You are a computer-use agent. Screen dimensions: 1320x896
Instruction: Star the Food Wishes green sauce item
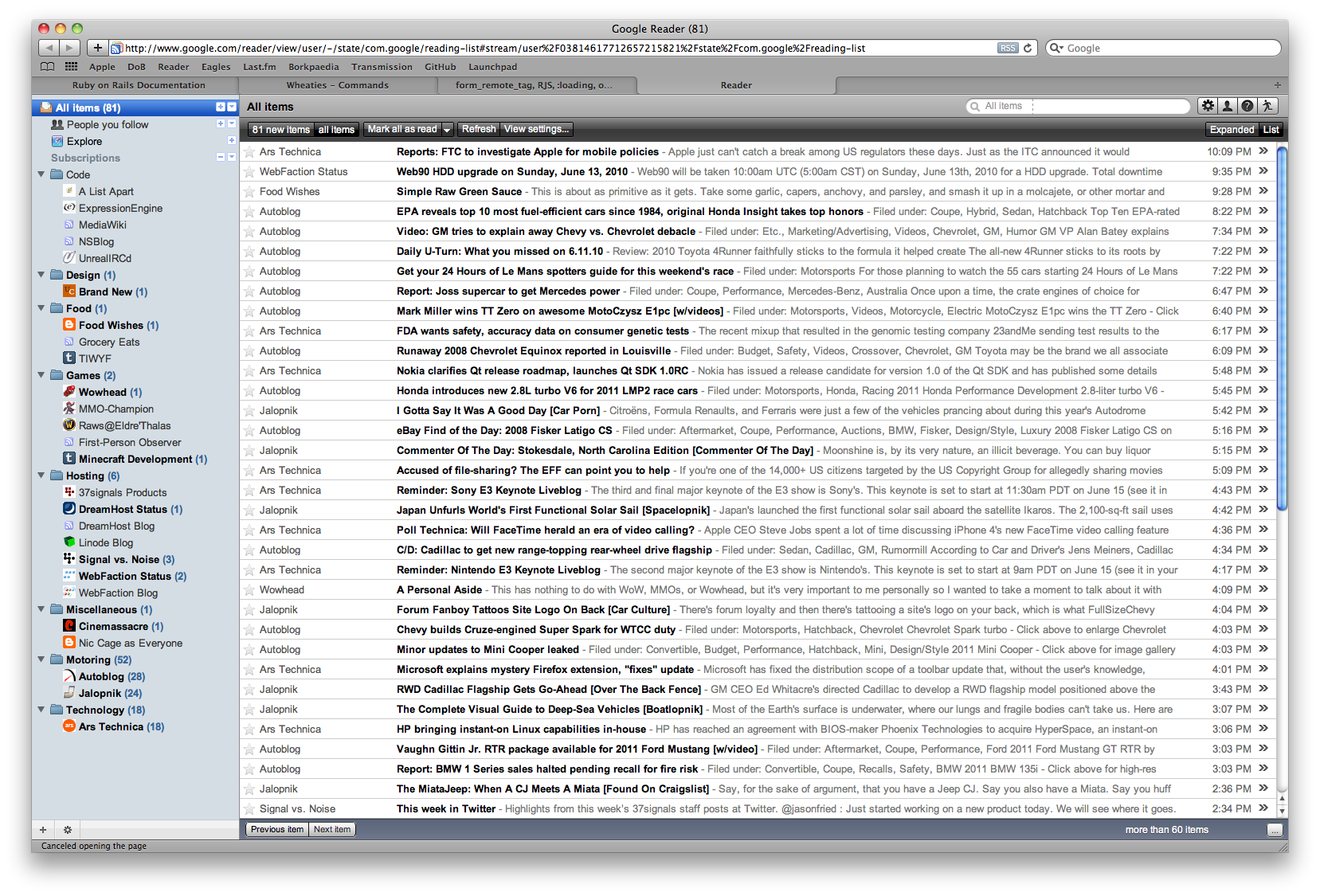tap(249, 192)
